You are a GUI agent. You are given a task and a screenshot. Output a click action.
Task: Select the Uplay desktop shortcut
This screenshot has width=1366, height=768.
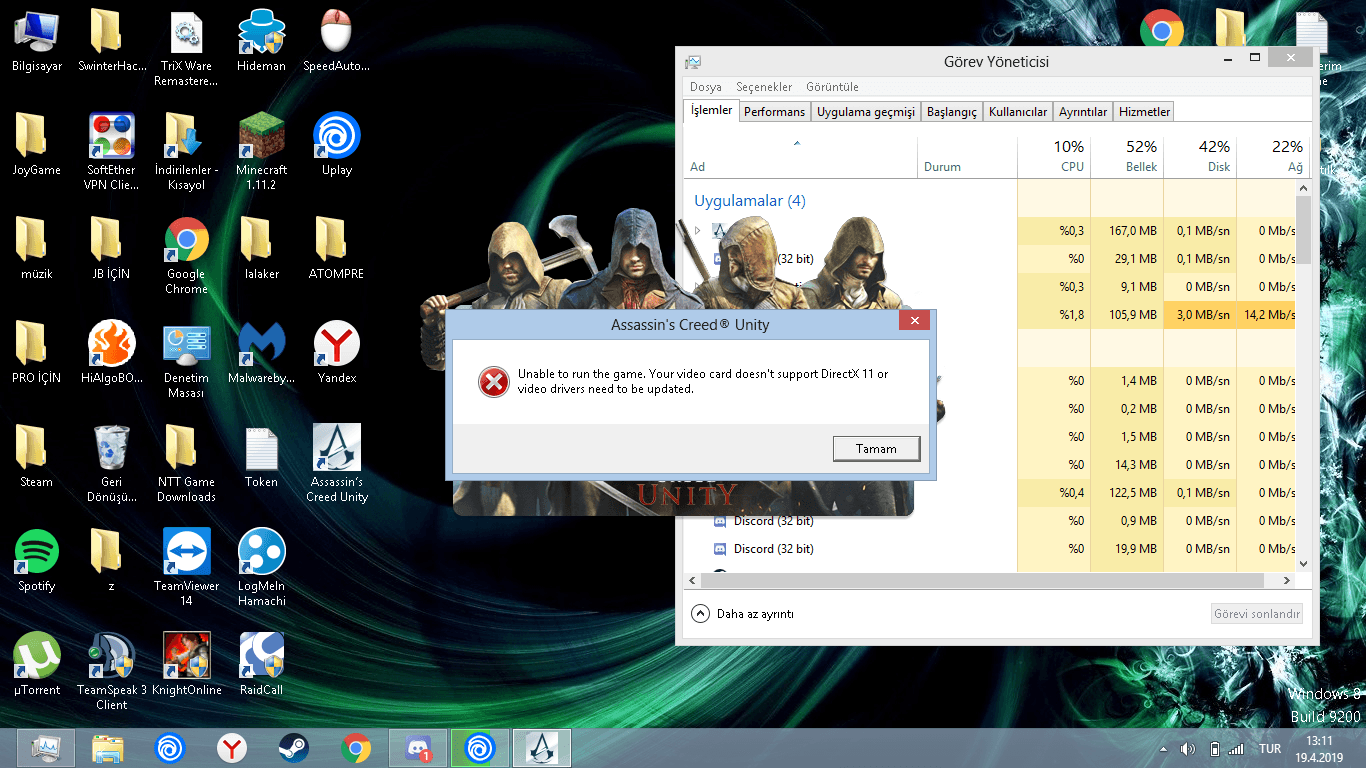[x=336, y=145]
